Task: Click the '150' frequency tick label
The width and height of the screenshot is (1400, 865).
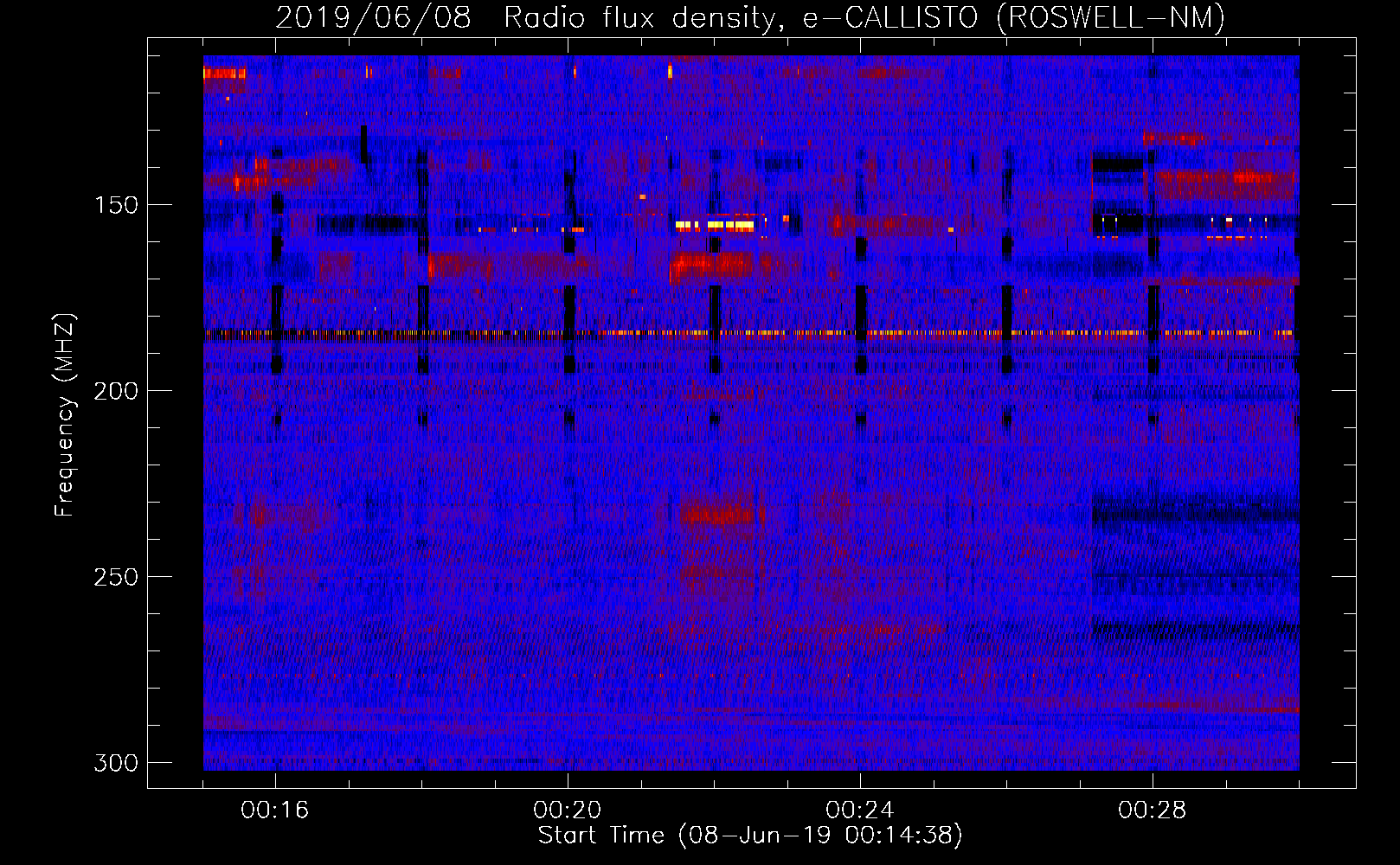Action: [x=116, y=205]
